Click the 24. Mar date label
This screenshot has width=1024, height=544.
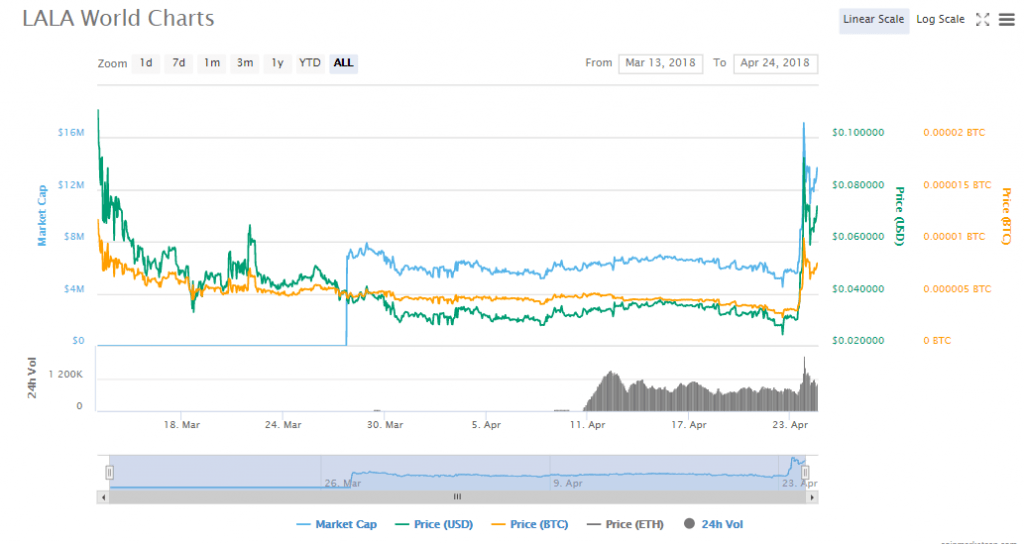pyautogui.click(x=283, y=425)
